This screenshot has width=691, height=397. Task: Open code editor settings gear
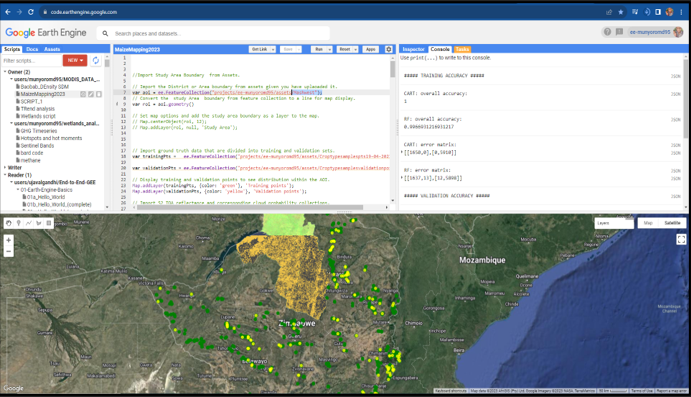(389, 49)
